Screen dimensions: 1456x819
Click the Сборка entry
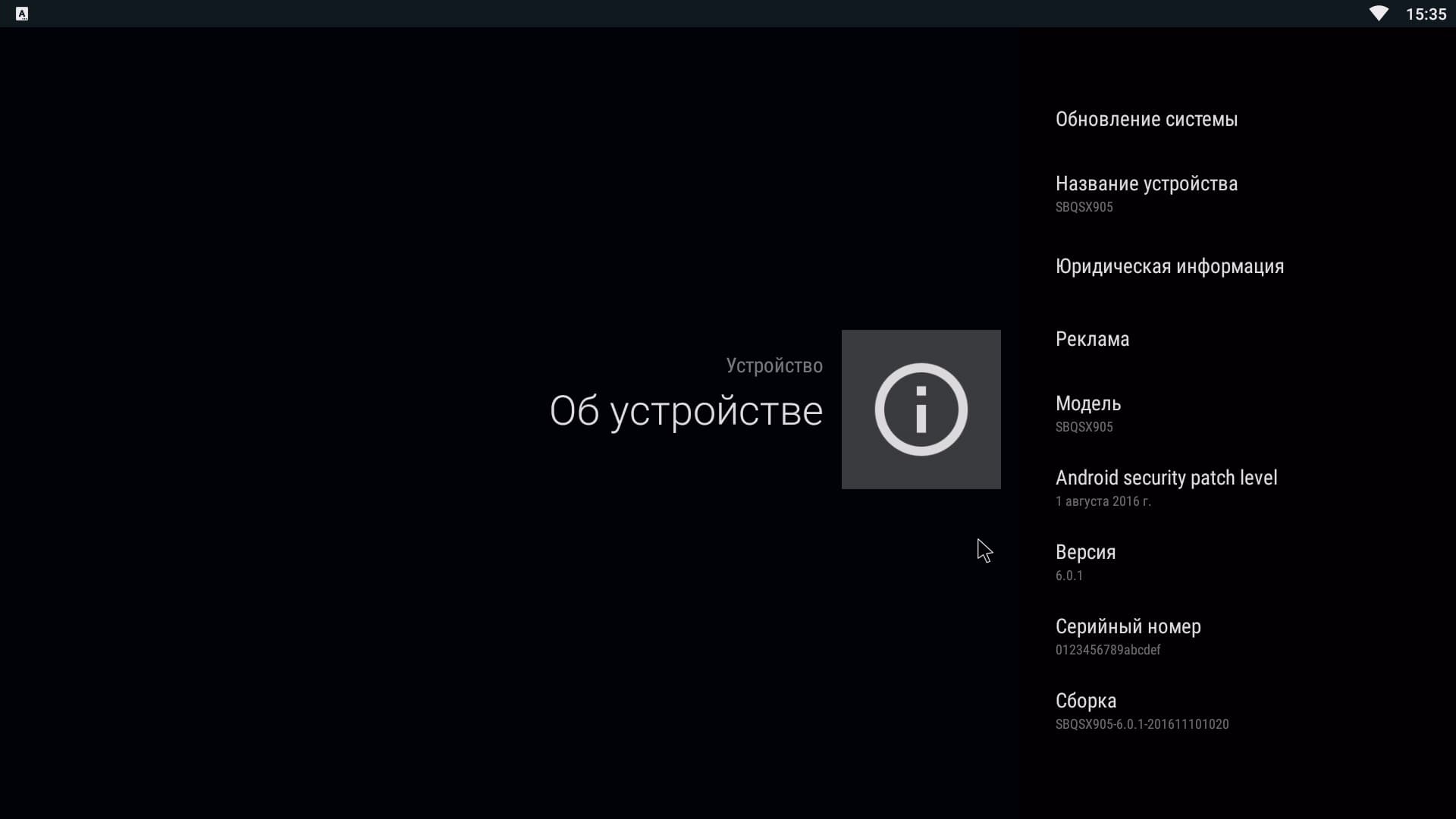(1085, 701)
